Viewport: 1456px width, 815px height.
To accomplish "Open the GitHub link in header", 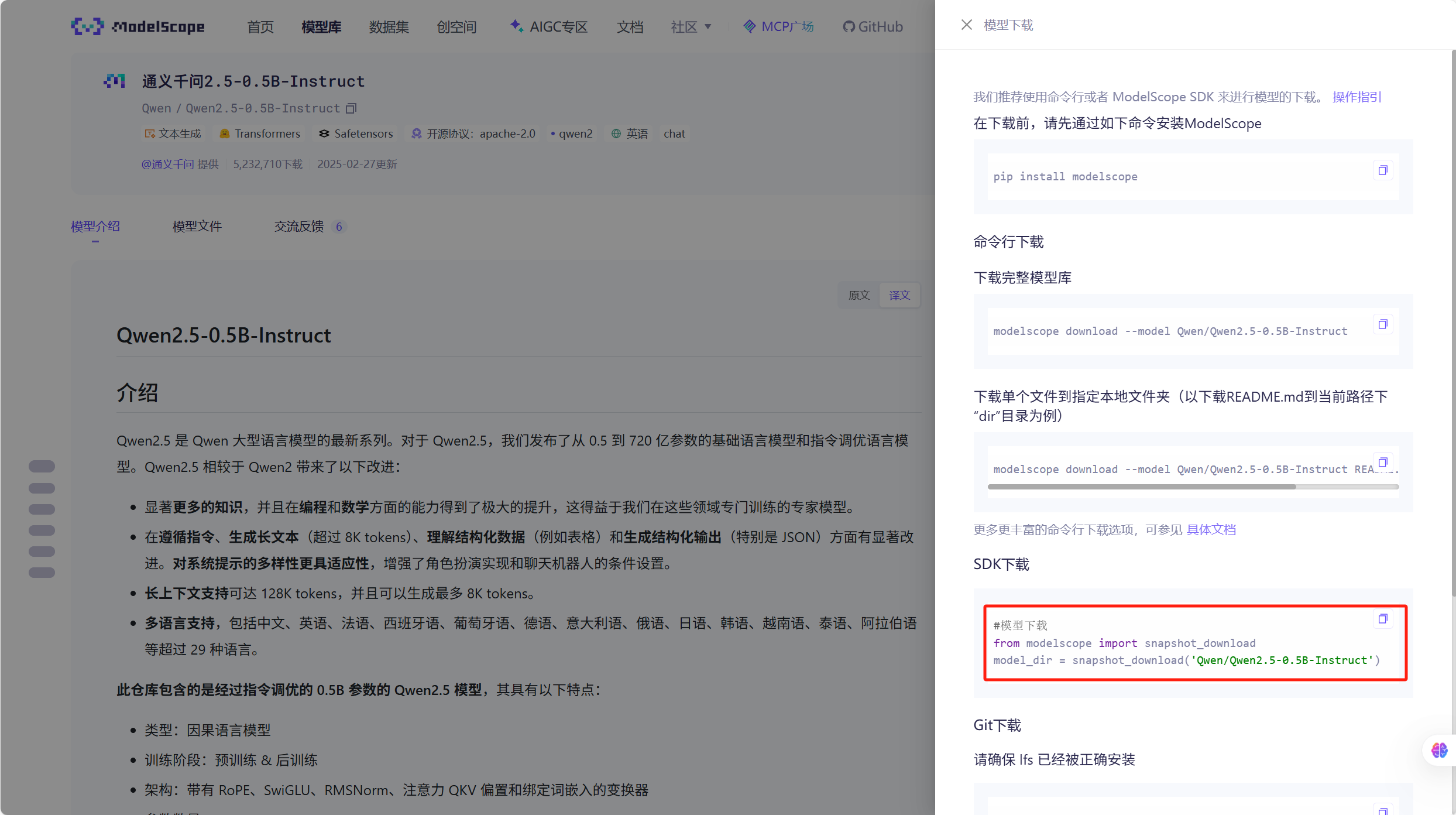I will pos(873,27).
